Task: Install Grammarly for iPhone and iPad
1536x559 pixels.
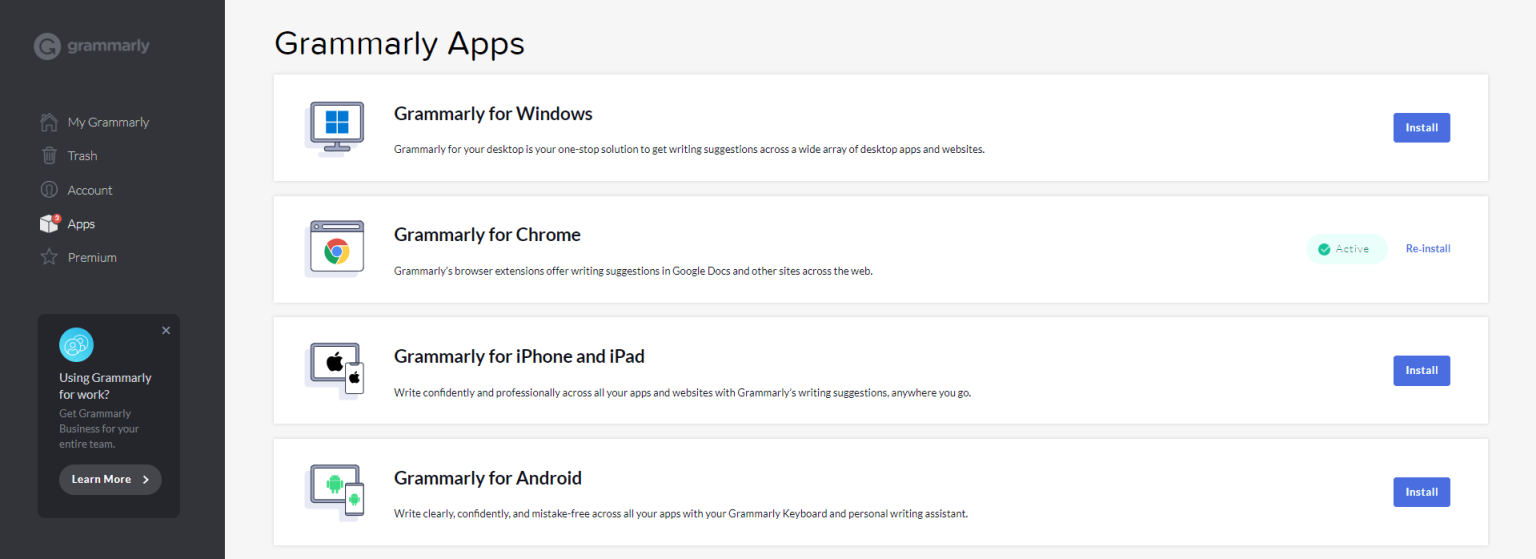Action: tap(1421, 371)
